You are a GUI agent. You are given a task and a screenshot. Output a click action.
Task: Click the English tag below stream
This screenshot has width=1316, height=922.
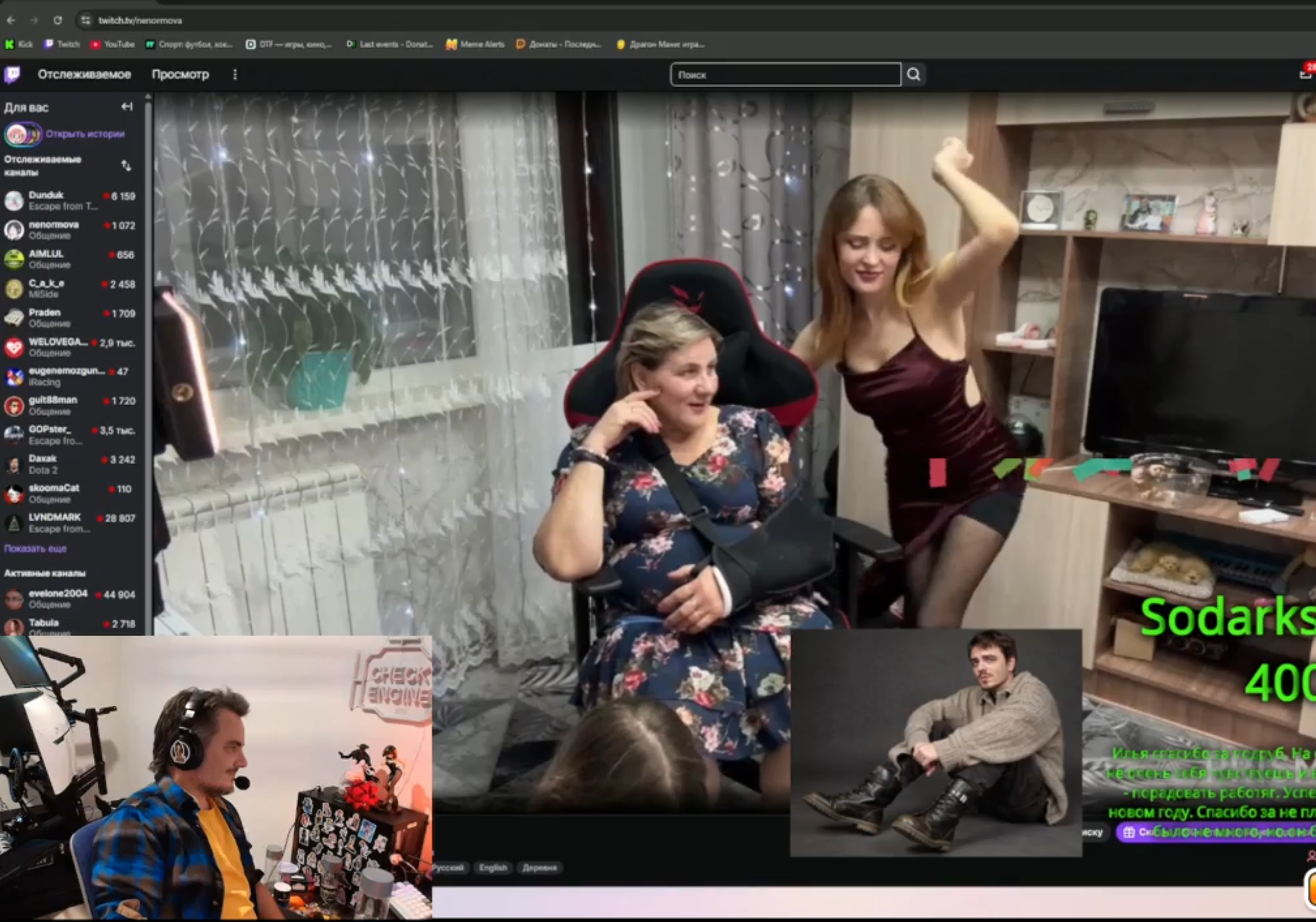click(x=493, y=867)
